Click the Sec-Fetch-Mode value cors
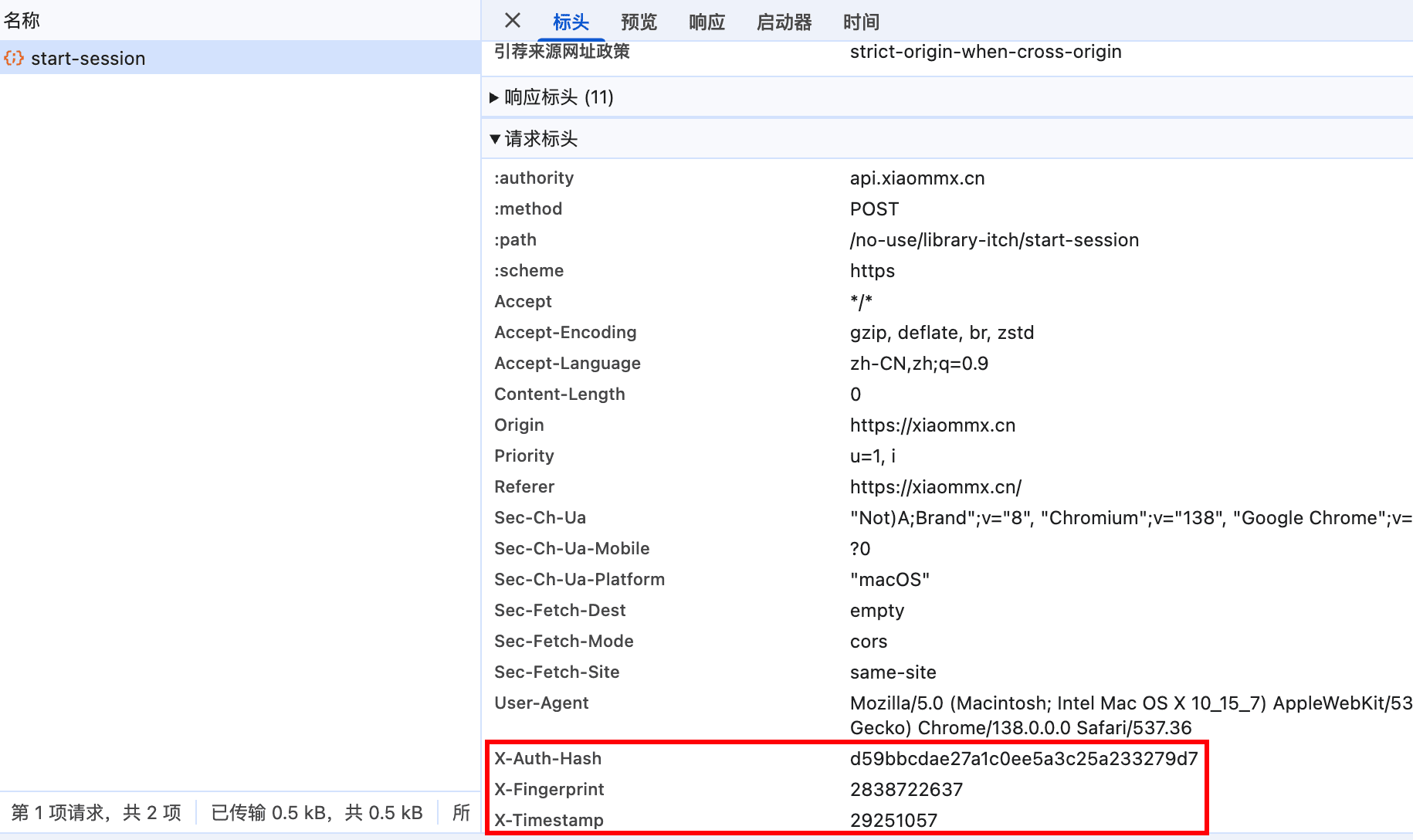 point(869,642)
